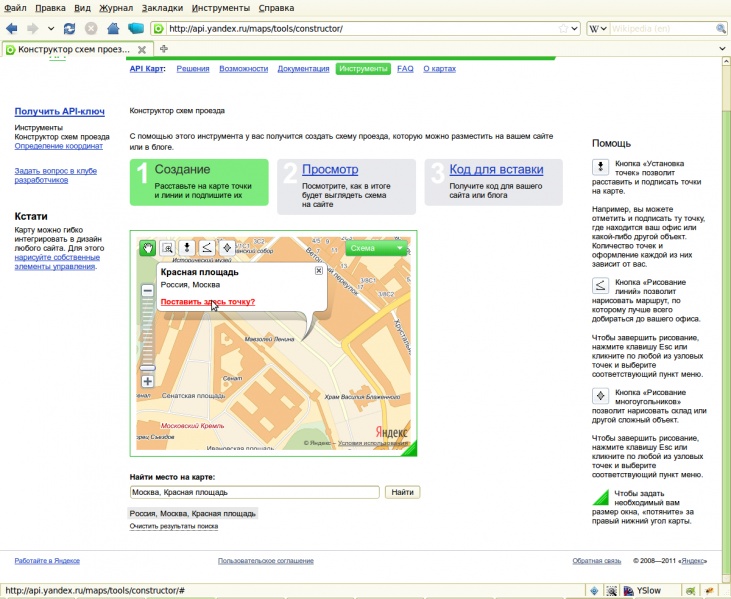The image size is (731, 599).
Task: Open the О картах link
Action: pyautogui.click(x=439, y=69)
